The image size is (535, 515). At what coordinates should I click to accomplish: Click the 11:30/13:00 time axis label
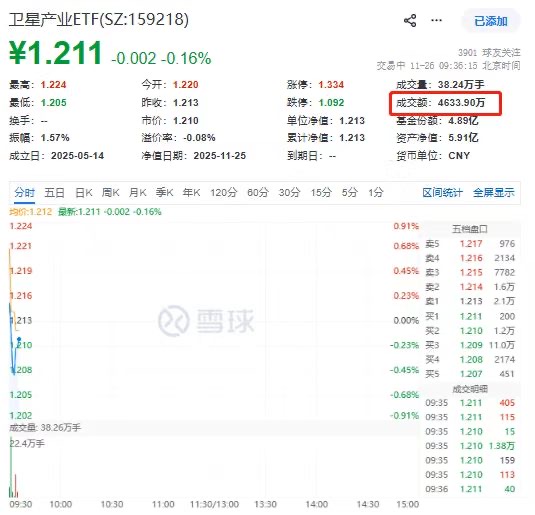(x=214, y=504)
